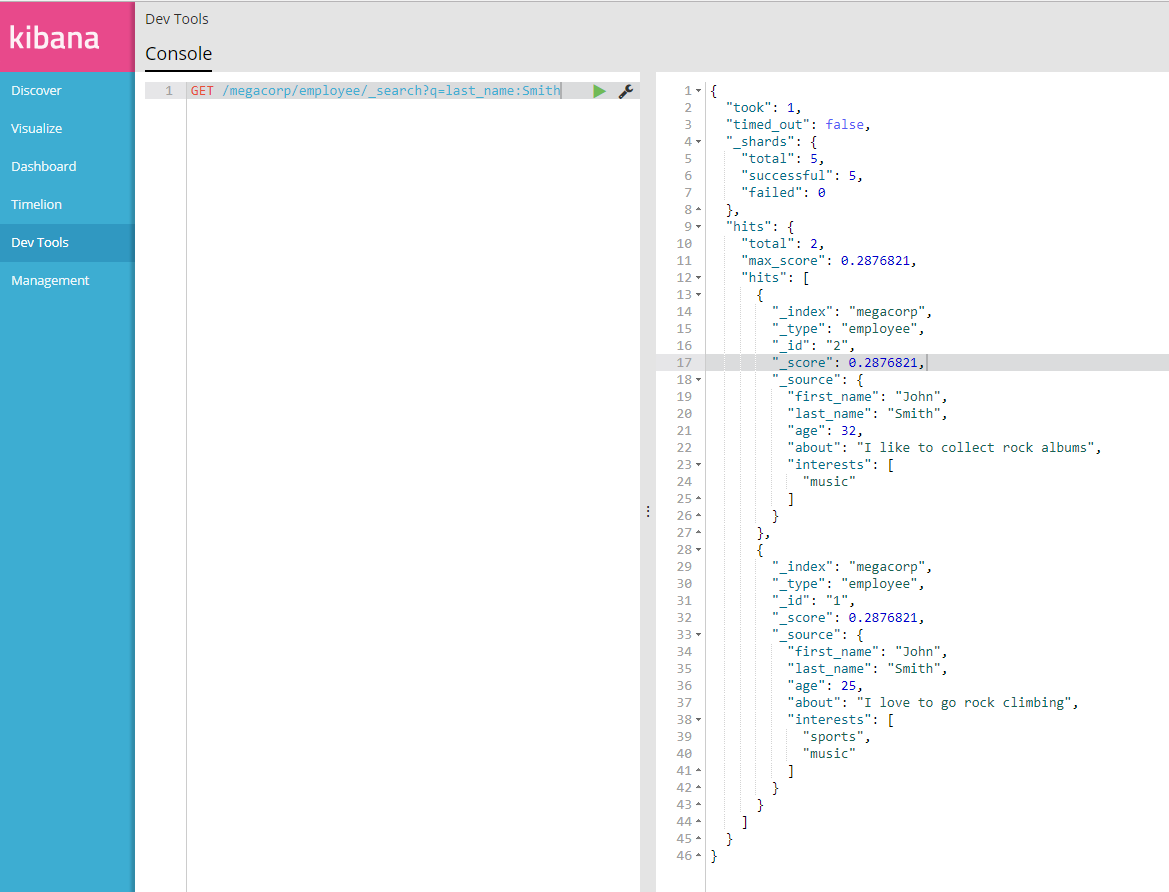
Task: Go to Visualize section
Action: pyautogui.click(x=37, y=128)
